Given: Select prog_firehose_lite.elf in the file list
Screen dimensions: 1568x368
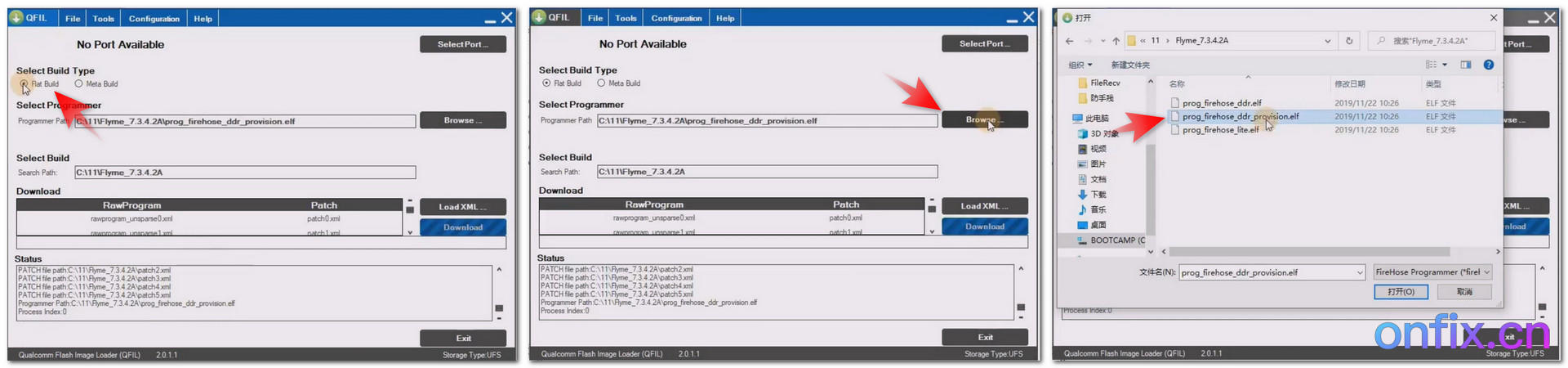Looking at the screenshot, I should [1220, 130].
